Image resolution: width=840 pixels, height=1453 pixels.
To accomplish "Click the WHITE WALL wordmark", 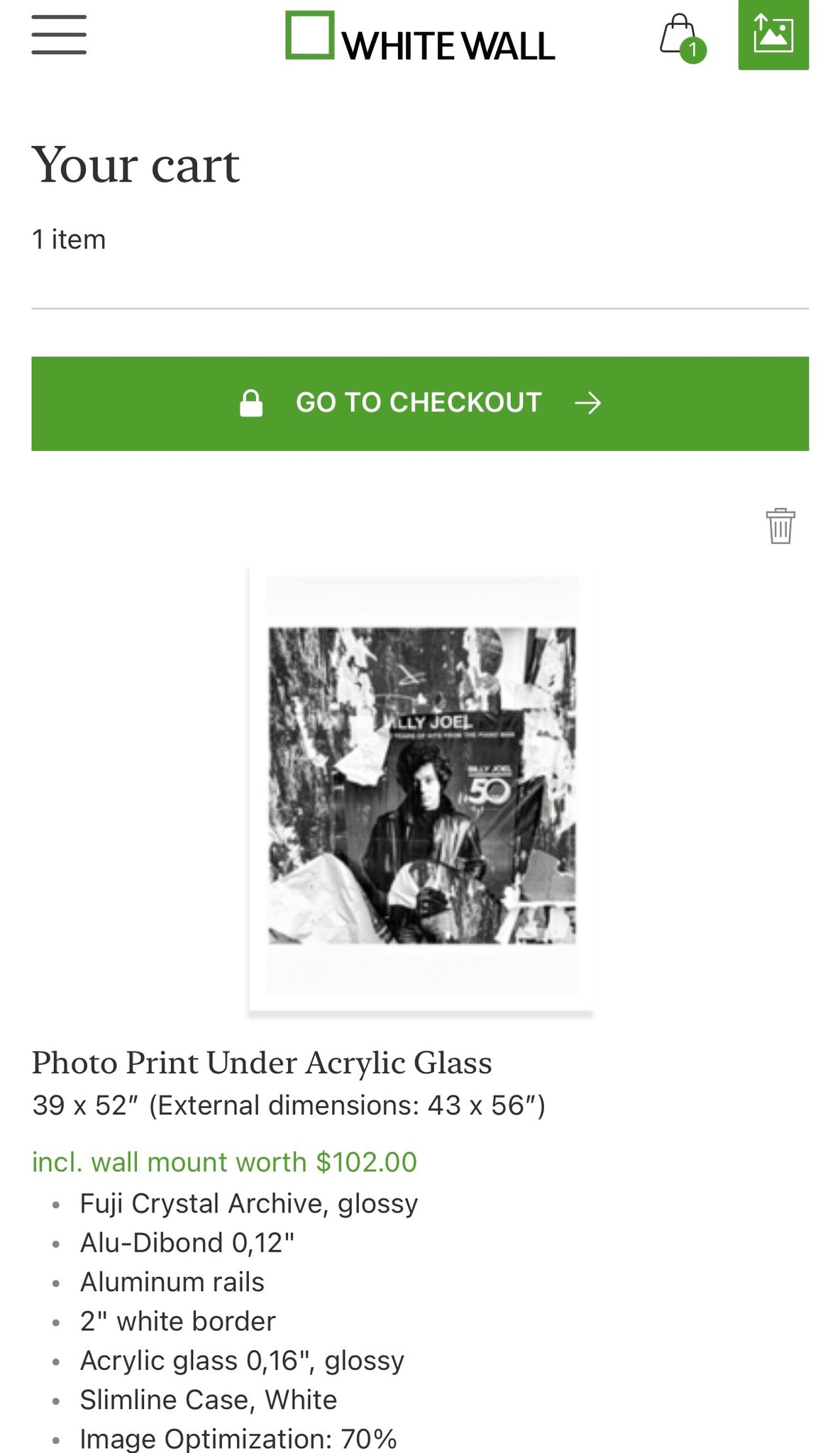I will [448, 46].
